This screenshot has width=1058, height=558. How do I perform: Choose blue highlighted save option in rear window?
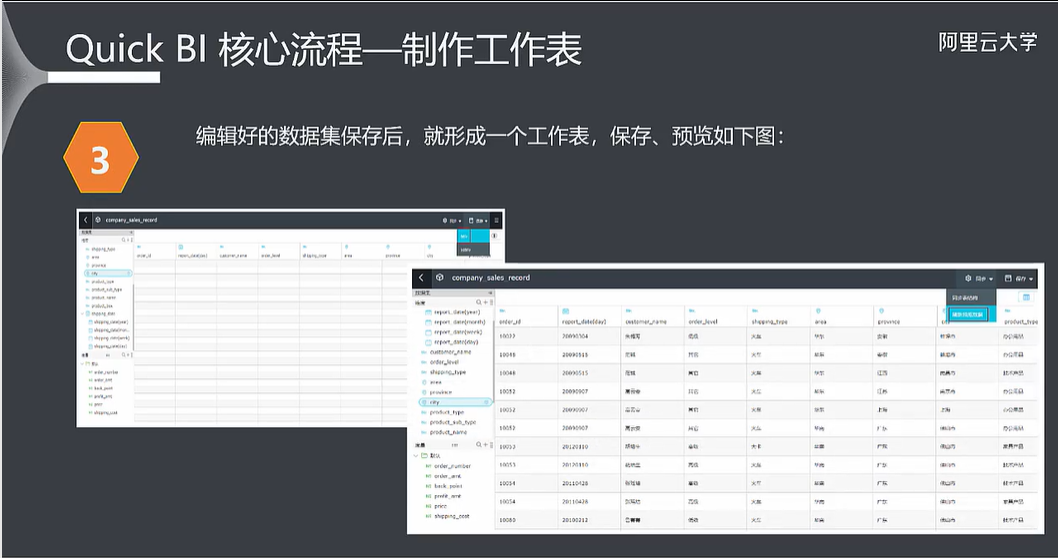pyautogui.click(x=474, y=236)
